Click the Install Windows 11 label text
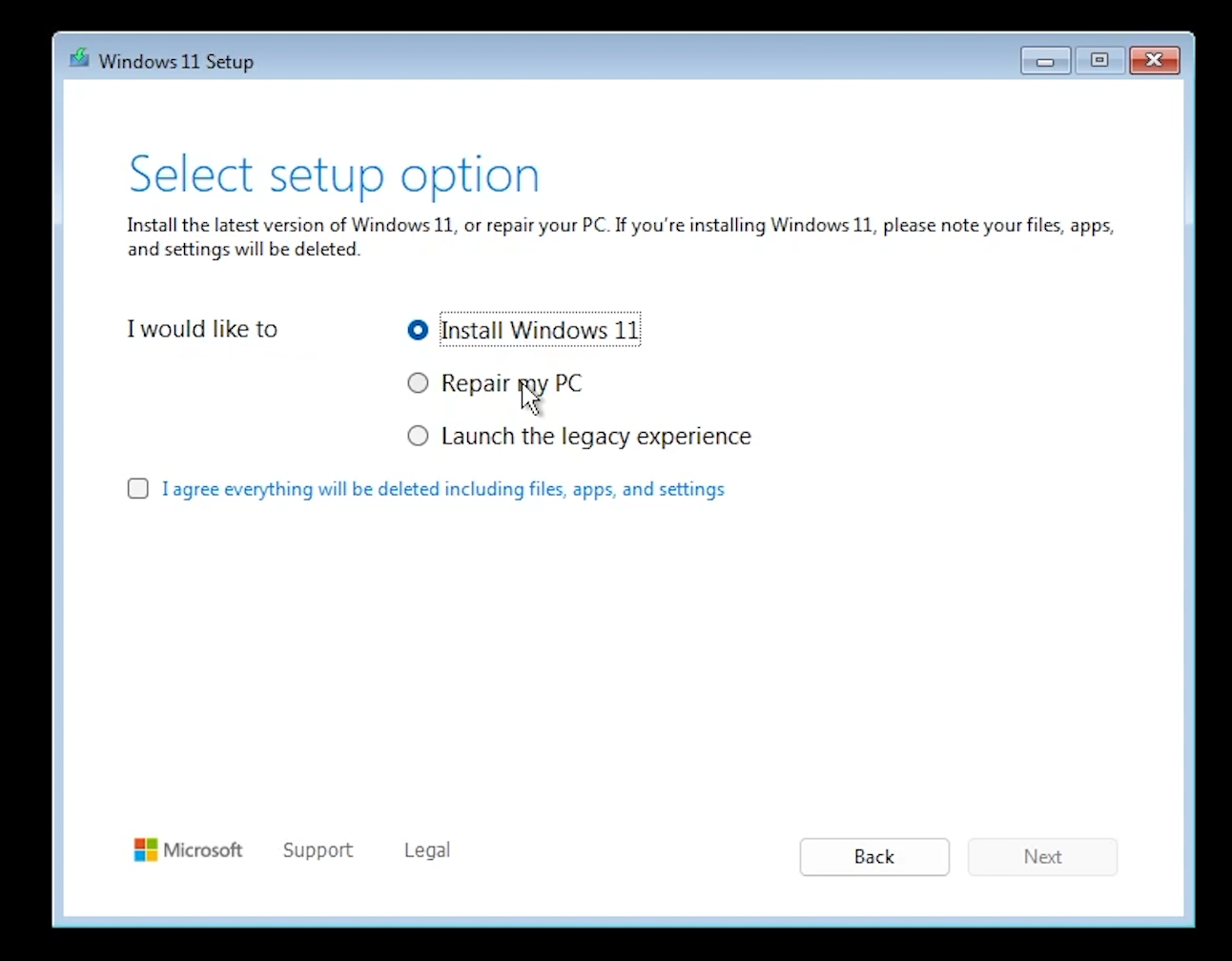1232x961 pixels. [x=540, y=330]
